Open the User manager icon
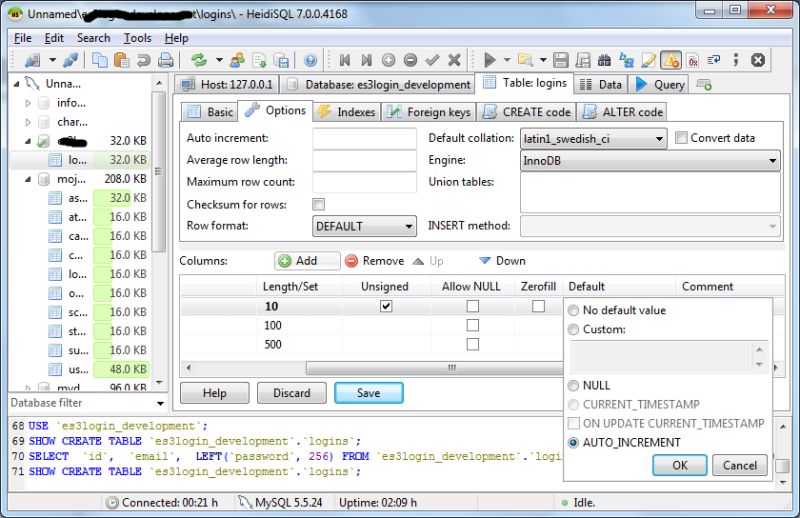This screenshot has width=800, height=518. pos(237,60)
